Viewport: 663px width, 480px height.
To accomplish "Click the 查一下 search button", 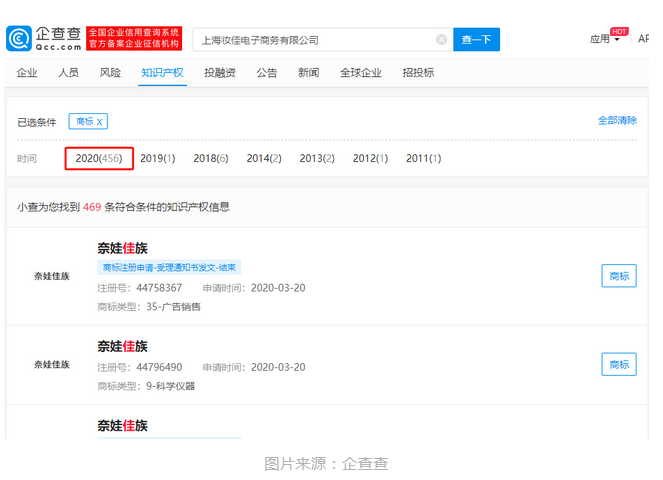I will point(476,40).
